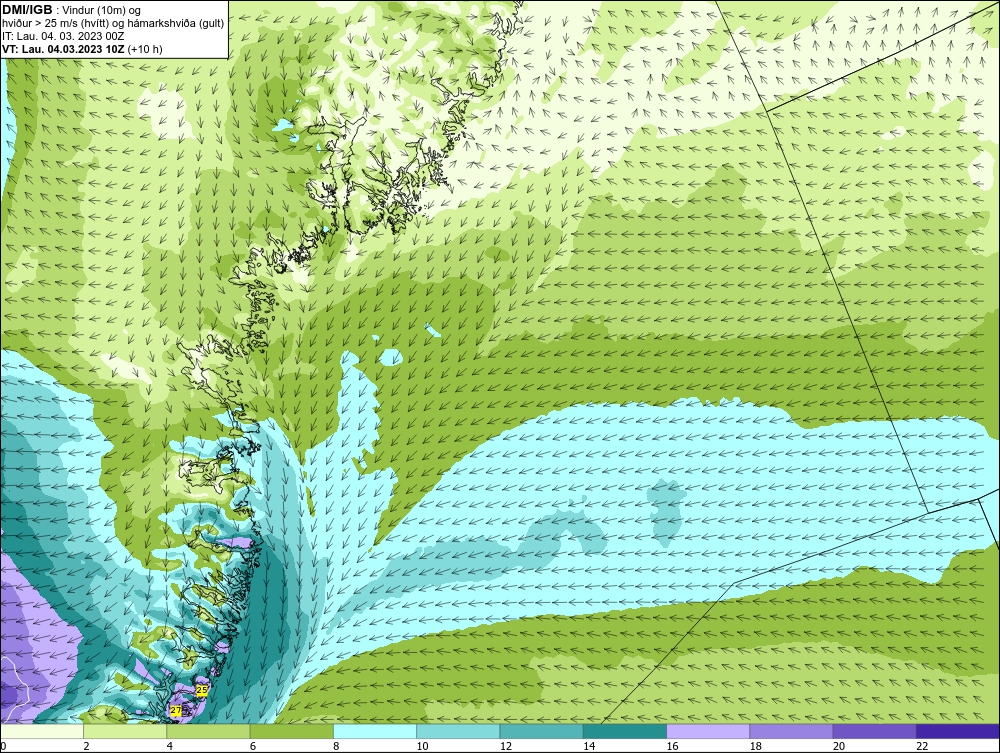The height and width of the screenshot is (753, 1000).
Task: Click the 6–8 m/s olive green legend color
Action: pos(291,731)
